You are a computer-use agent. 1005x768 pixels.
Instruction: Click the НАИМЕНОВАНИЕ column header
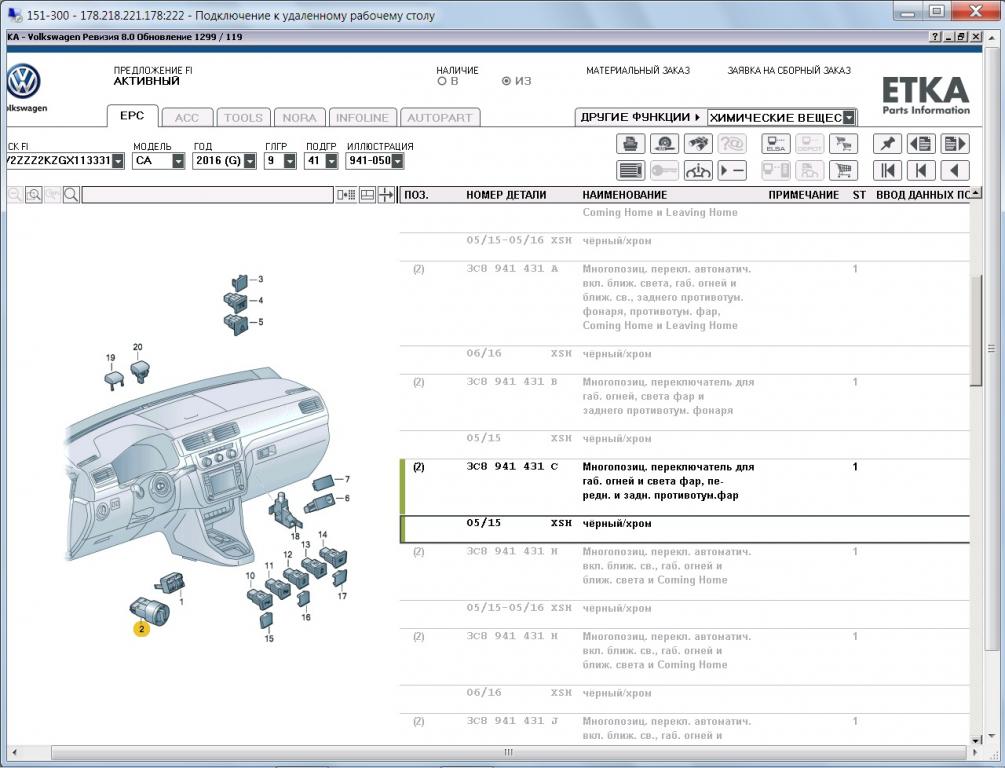click(625, 195)
